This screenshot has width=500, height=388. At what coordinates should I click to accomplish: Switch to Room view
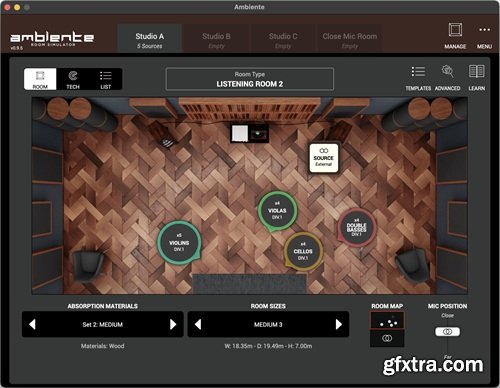(x=40, y=79)
